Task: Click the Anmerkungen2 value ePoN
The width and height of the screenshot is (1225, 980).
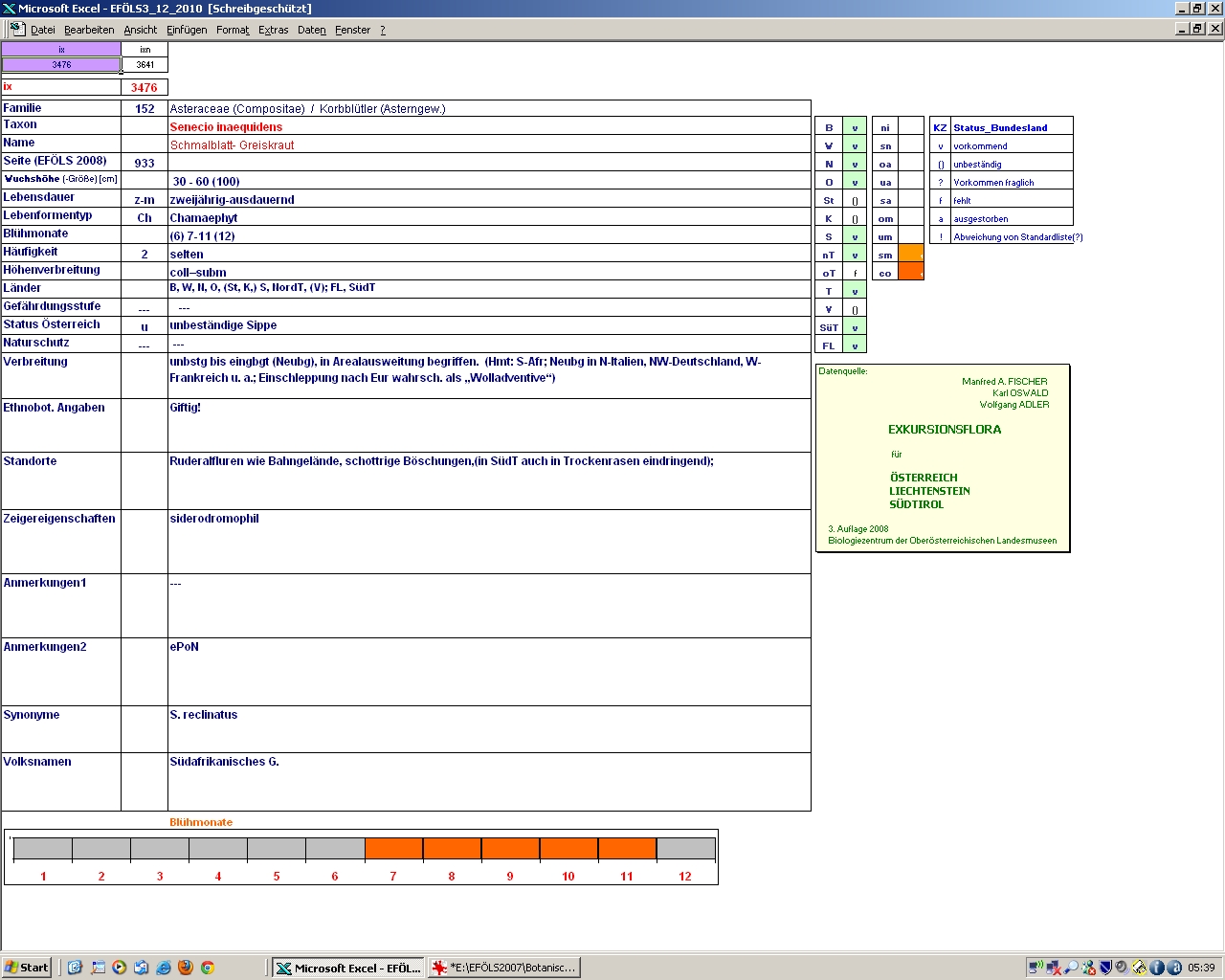Action: [x=184, y=646]
